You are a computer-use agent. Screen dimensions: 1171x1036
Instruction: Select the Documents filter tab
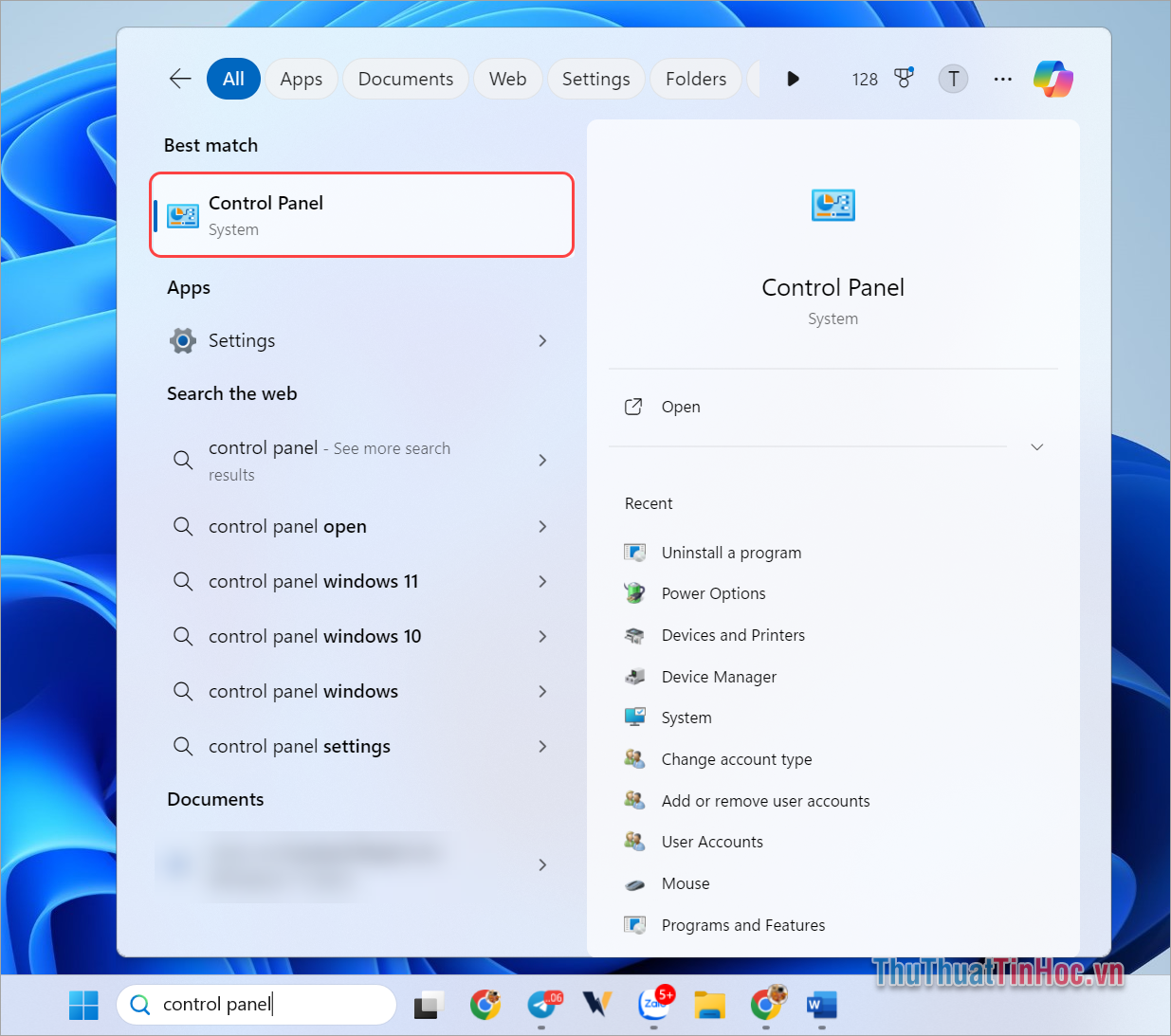[405, 79]
